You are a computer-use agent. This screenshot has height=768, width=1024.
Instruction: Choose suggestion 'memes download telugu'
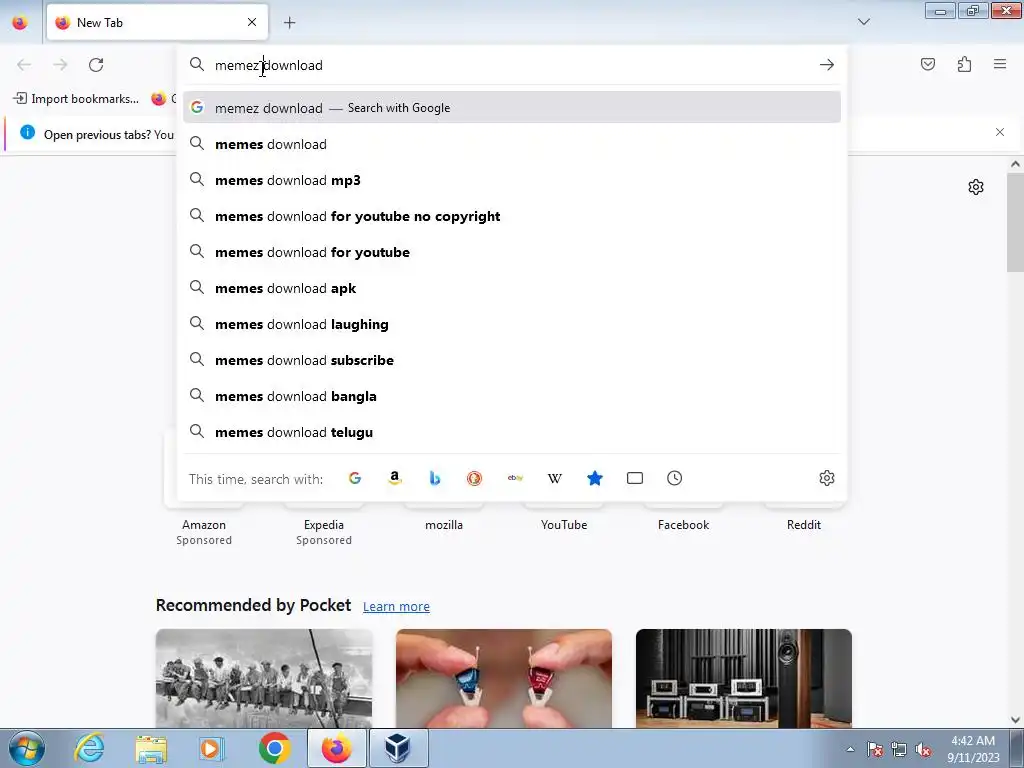tap(512, 432)
